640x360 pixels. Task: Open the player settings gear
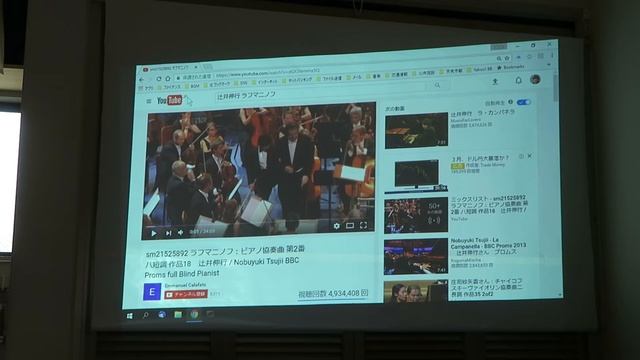click(x=336, y=226)
